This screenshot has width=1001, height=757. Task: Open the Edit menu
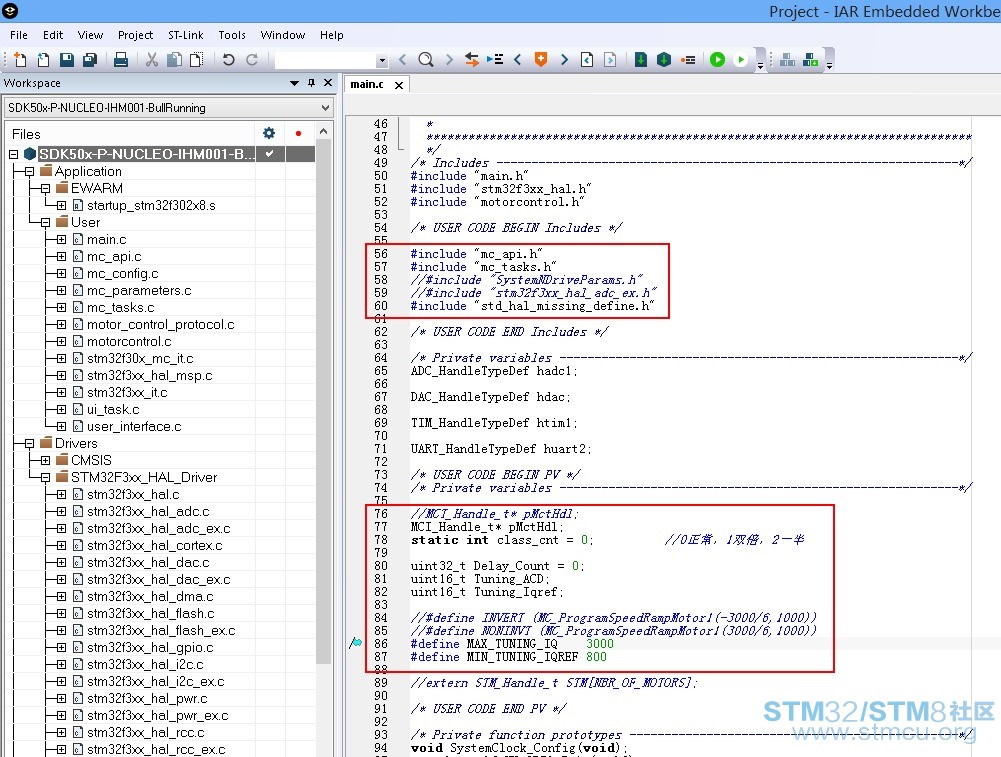point(53,35)
